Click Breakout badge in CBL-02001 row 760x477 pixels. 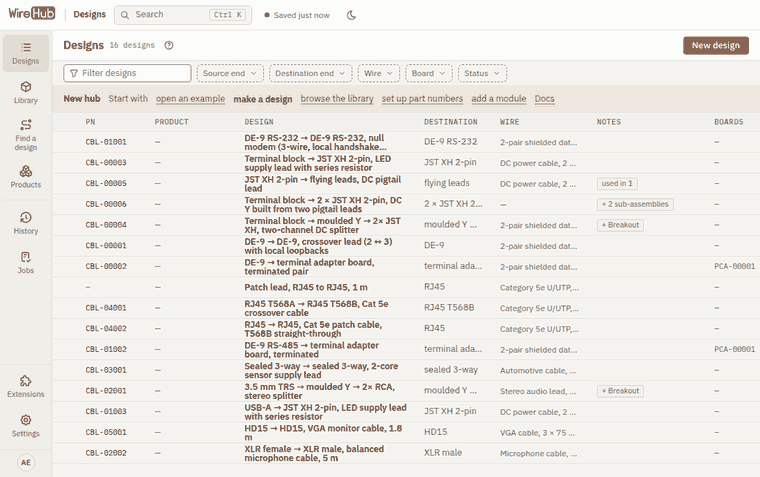[x=620, y=391]
